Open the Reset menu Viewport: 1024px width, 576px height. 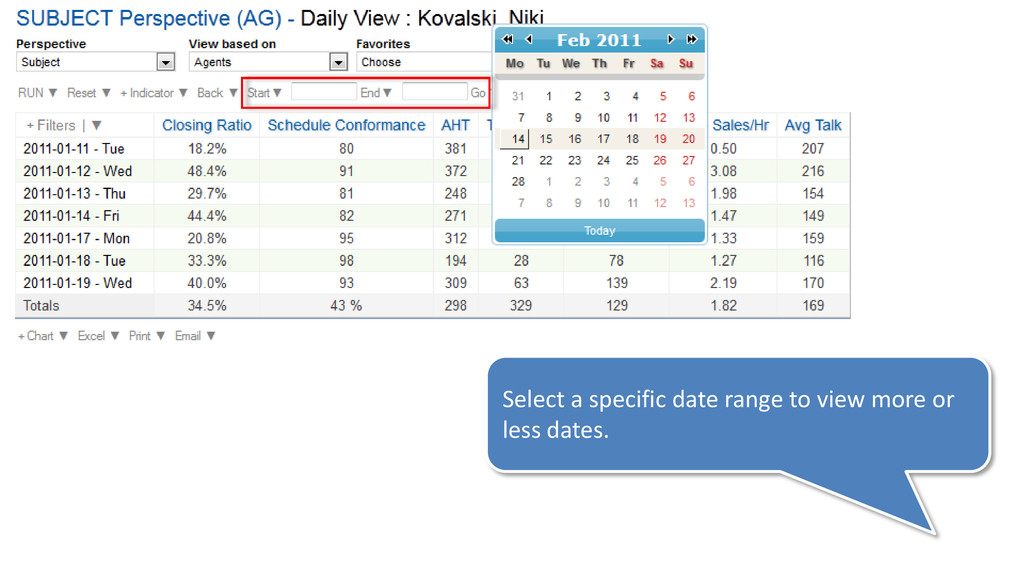[x=89, y=93]
